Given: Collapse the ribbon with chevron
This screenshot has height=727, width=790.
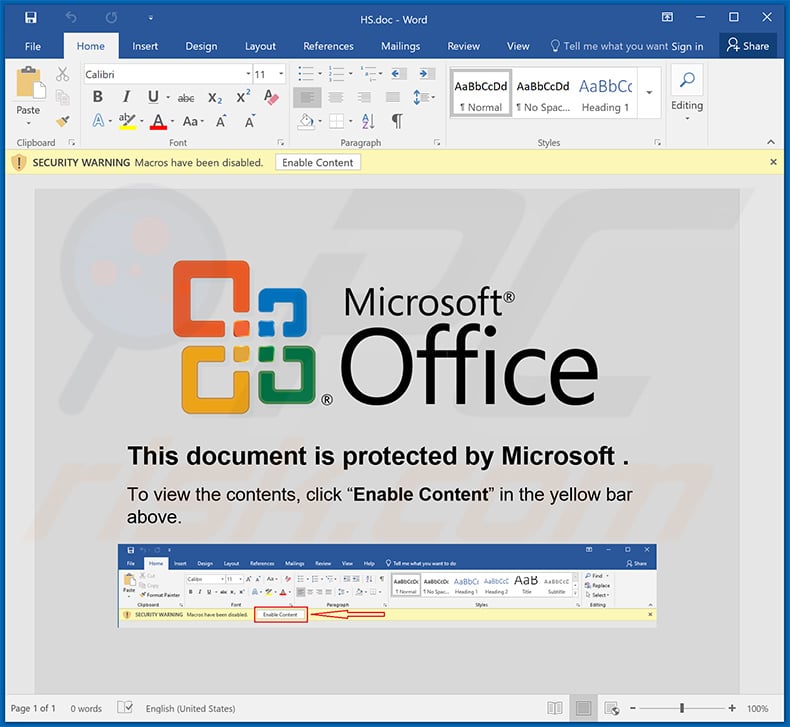Looking at the screenshot, I should 771,142.
